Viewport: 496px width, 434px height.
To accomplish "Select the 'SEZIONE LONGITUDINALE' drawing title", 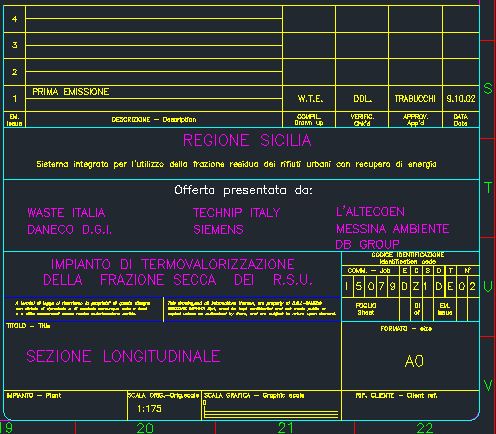I will coord(123,356).
